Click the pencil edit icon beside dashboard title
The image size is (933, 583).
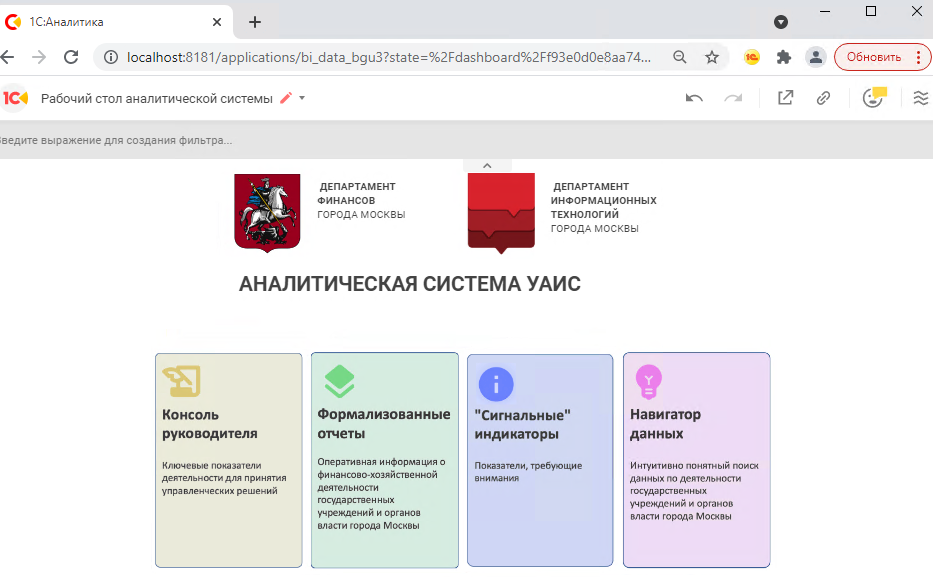tap(287, 98)
